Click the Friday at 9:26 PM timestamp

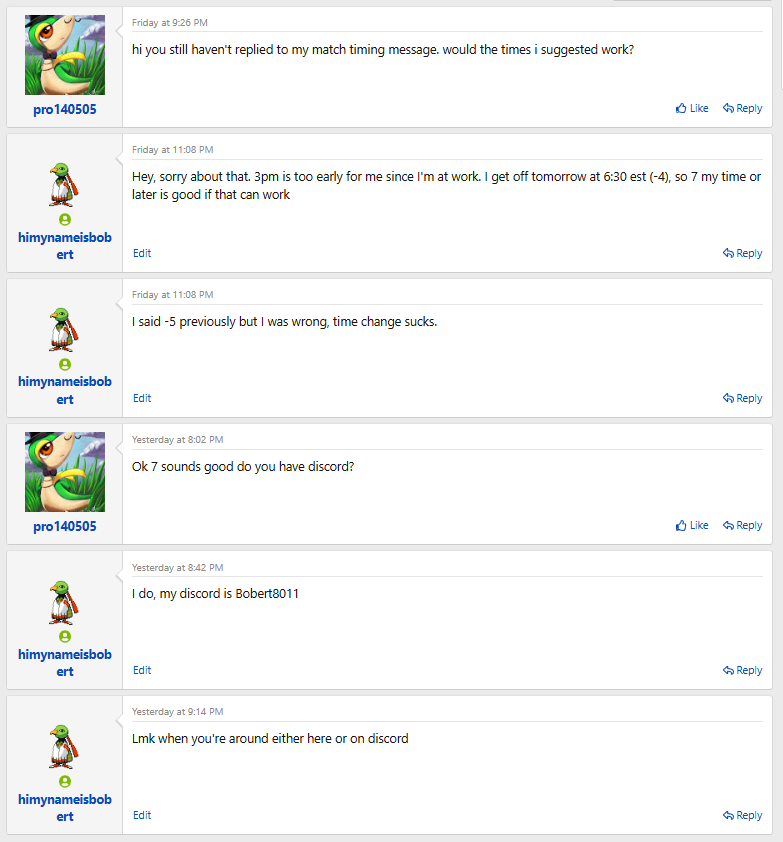[x=170, y=23]
